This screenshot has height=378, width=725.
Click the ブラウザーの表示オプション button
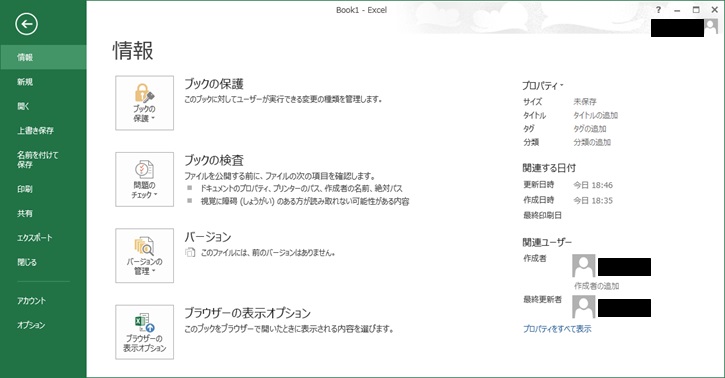point(144,332)
